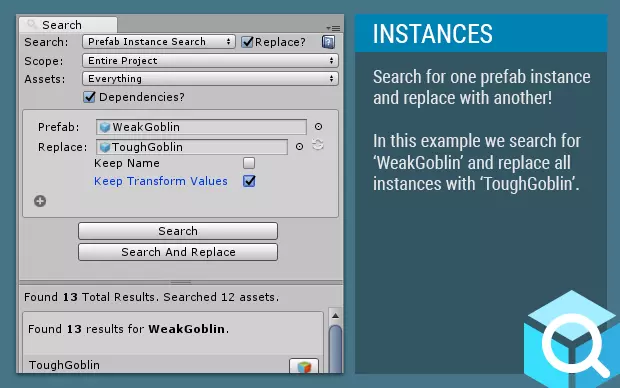620x388 pixels.
Task: Click 'Found 13 results for WeakGoblin' text
Action: pos(129,329)
